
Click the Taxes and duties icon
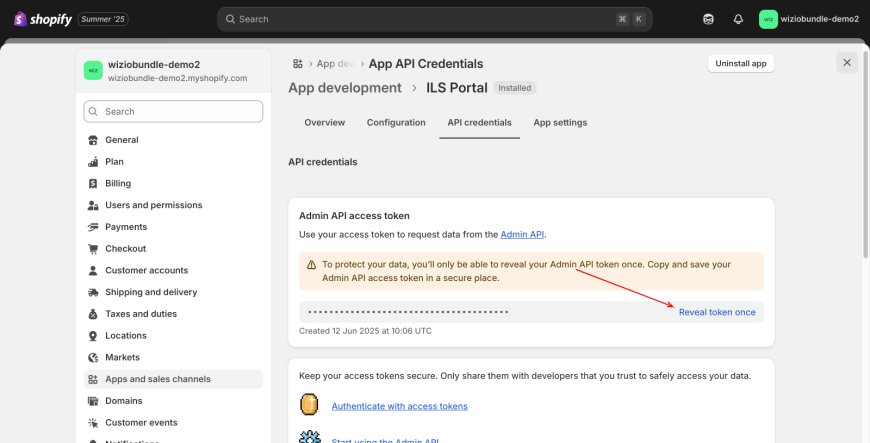(x=93, y=314)
